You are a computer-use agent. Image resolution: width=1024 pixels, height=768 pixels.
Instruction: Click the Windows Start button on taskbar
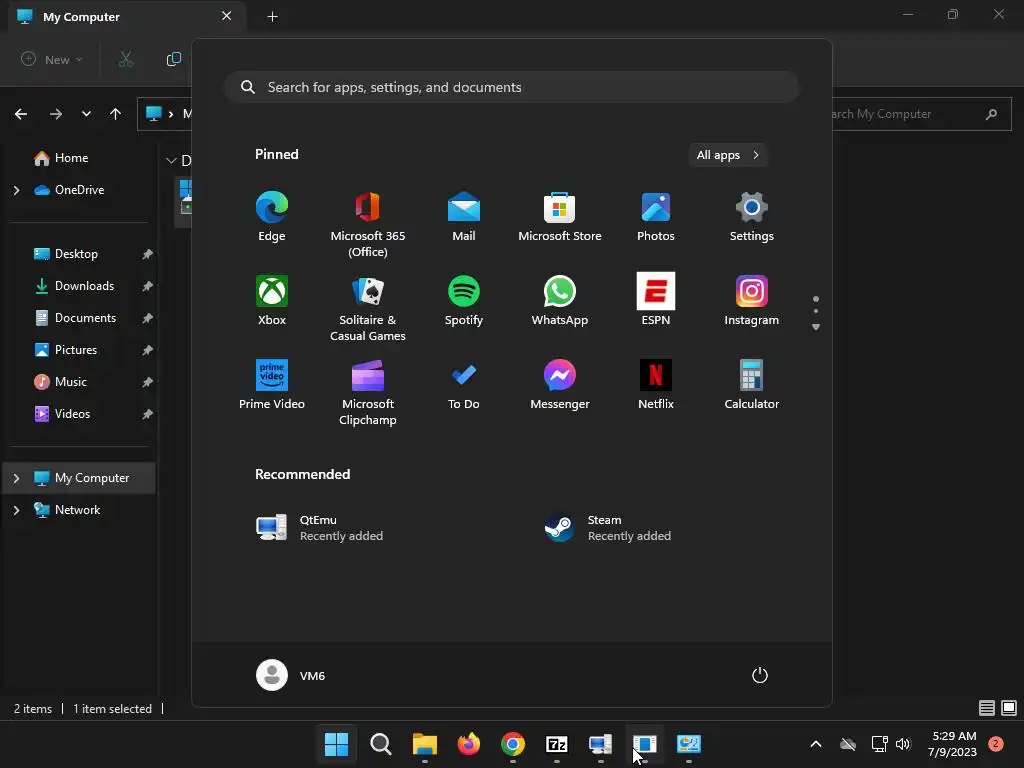tap(336, 744)
